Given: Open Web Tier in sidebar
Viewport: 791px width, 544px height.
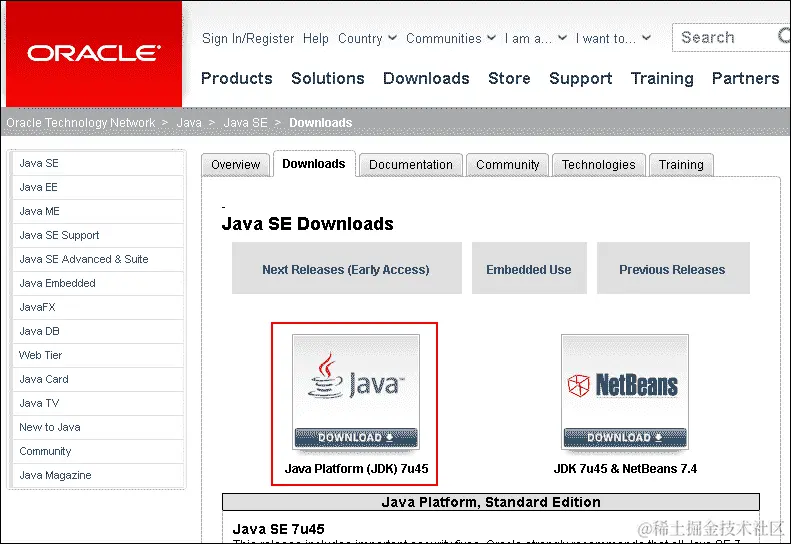Looking at the screenshot, I should click(98, 355).
